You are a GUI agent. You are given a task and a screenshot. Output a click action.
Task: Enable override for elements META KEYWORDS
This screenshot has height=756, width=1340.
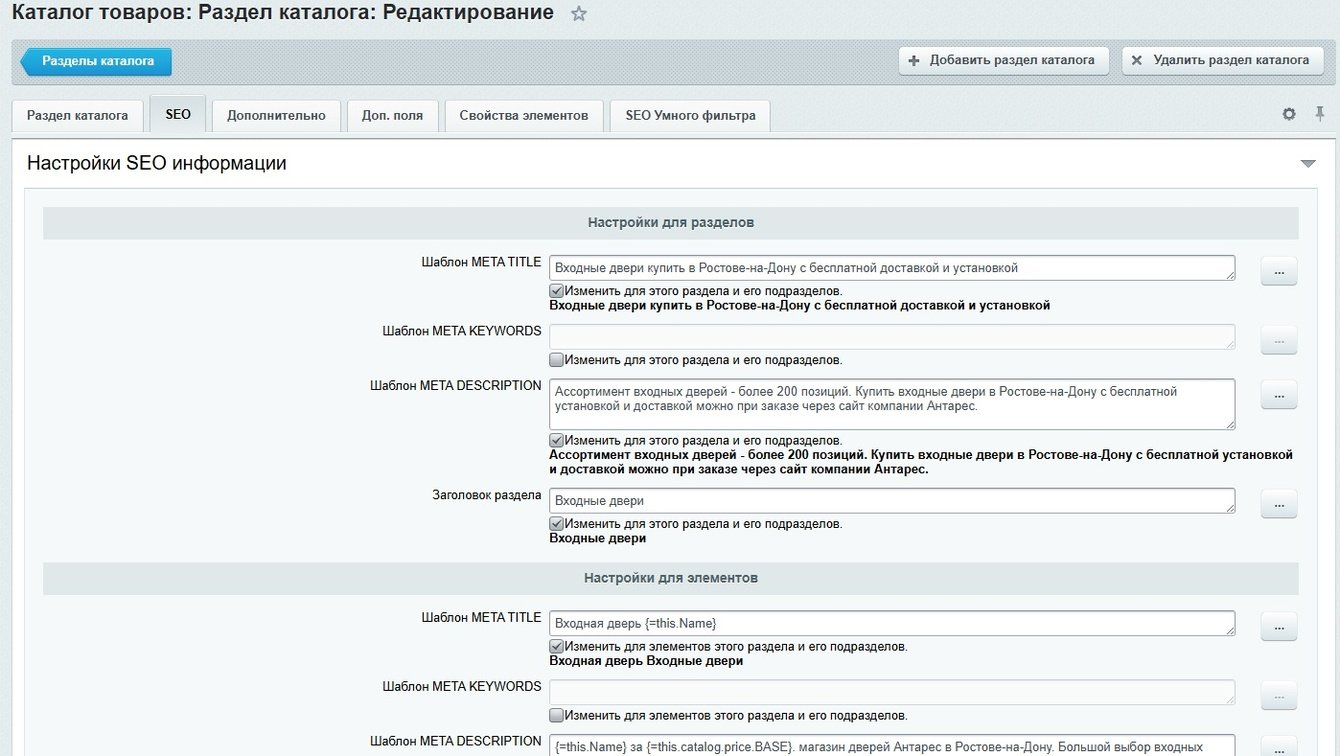[x=557, y=716]
